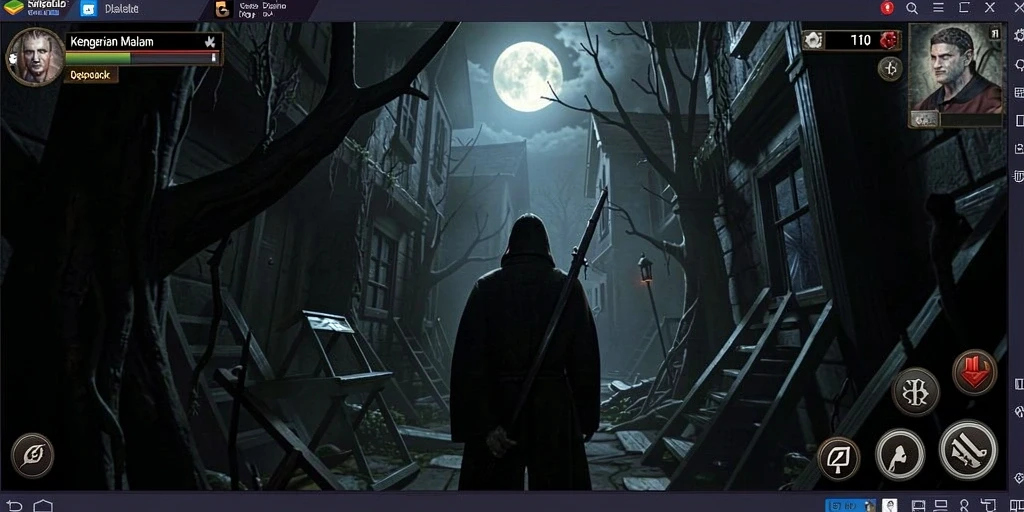Screen dimensions: 1024x512
Task: Click the blue highlighted item in bottom bar
Action: pyautogui.click(x=850, y=505)
